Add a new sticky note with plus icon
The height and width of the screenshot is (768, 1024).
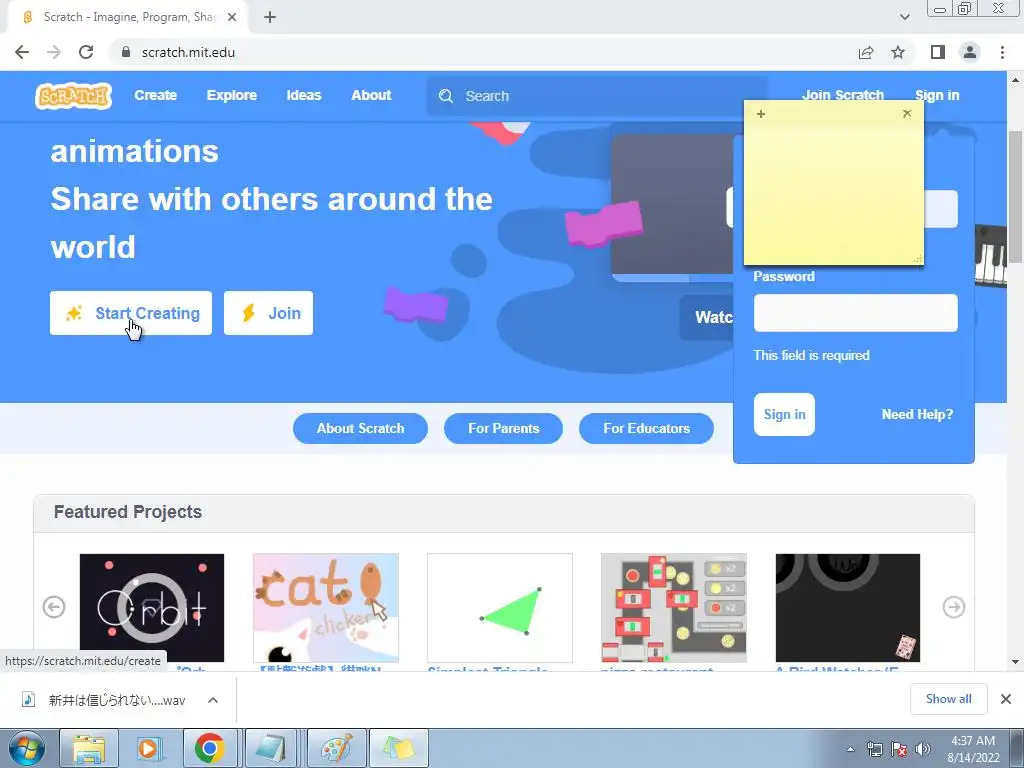761,114
